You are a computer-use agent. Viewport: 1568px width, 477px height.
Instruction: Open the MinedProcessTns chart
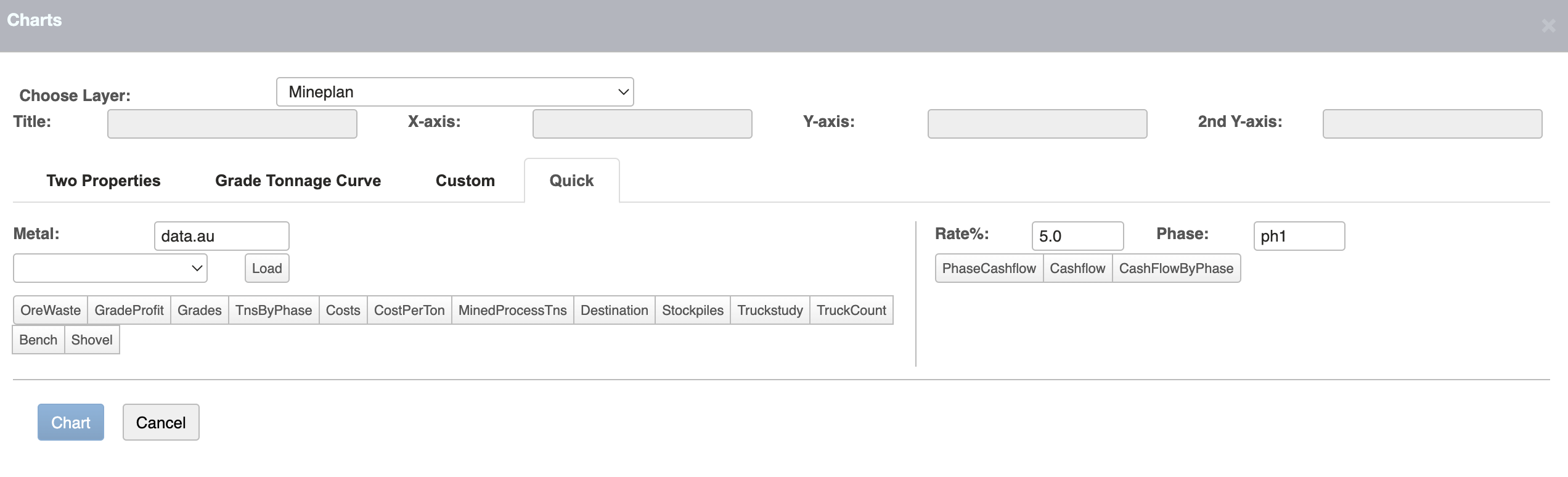click(x=512, y=310)
